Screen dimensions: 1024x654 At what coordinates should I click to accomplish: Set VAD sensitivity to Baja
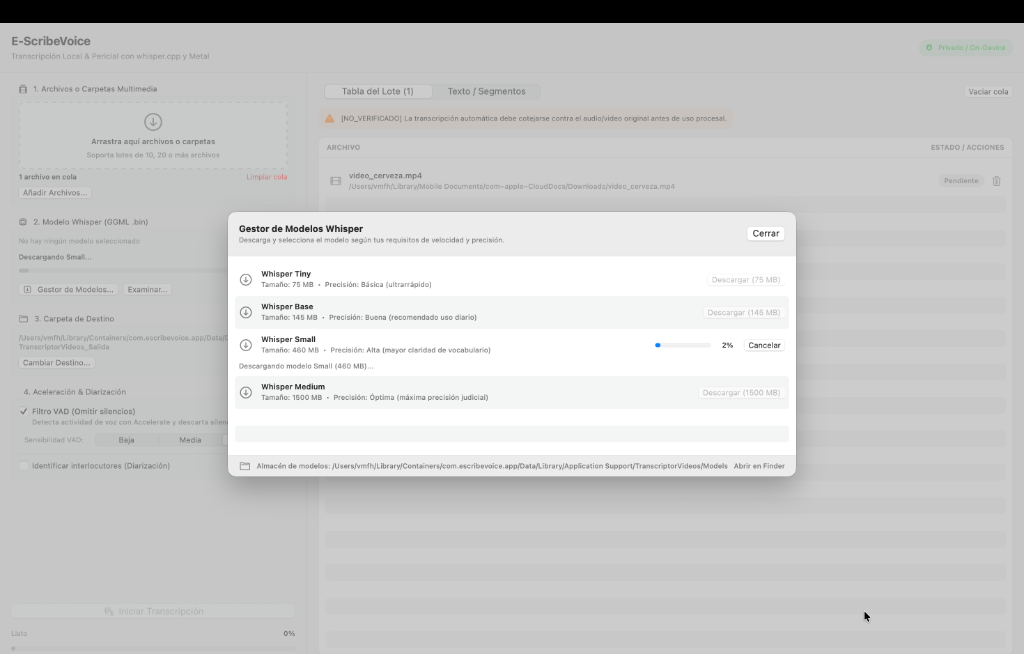[127, 440]
